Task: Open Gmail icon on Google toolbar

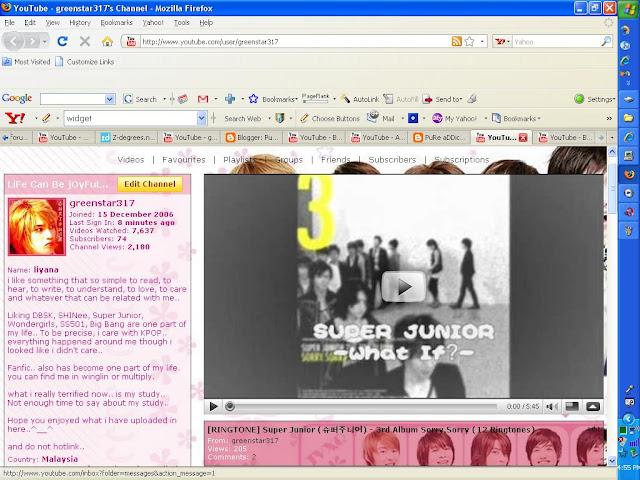Action: (x=203, y=99)
